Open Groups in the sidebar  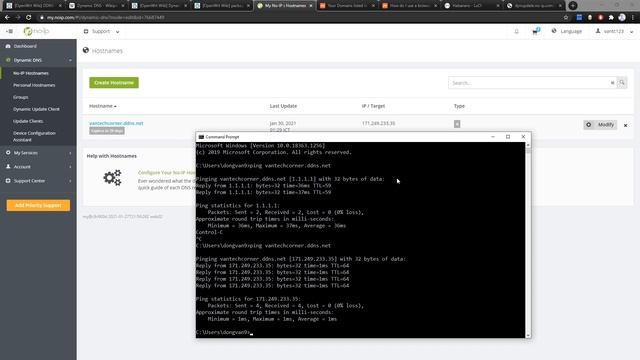coord(20,97)
